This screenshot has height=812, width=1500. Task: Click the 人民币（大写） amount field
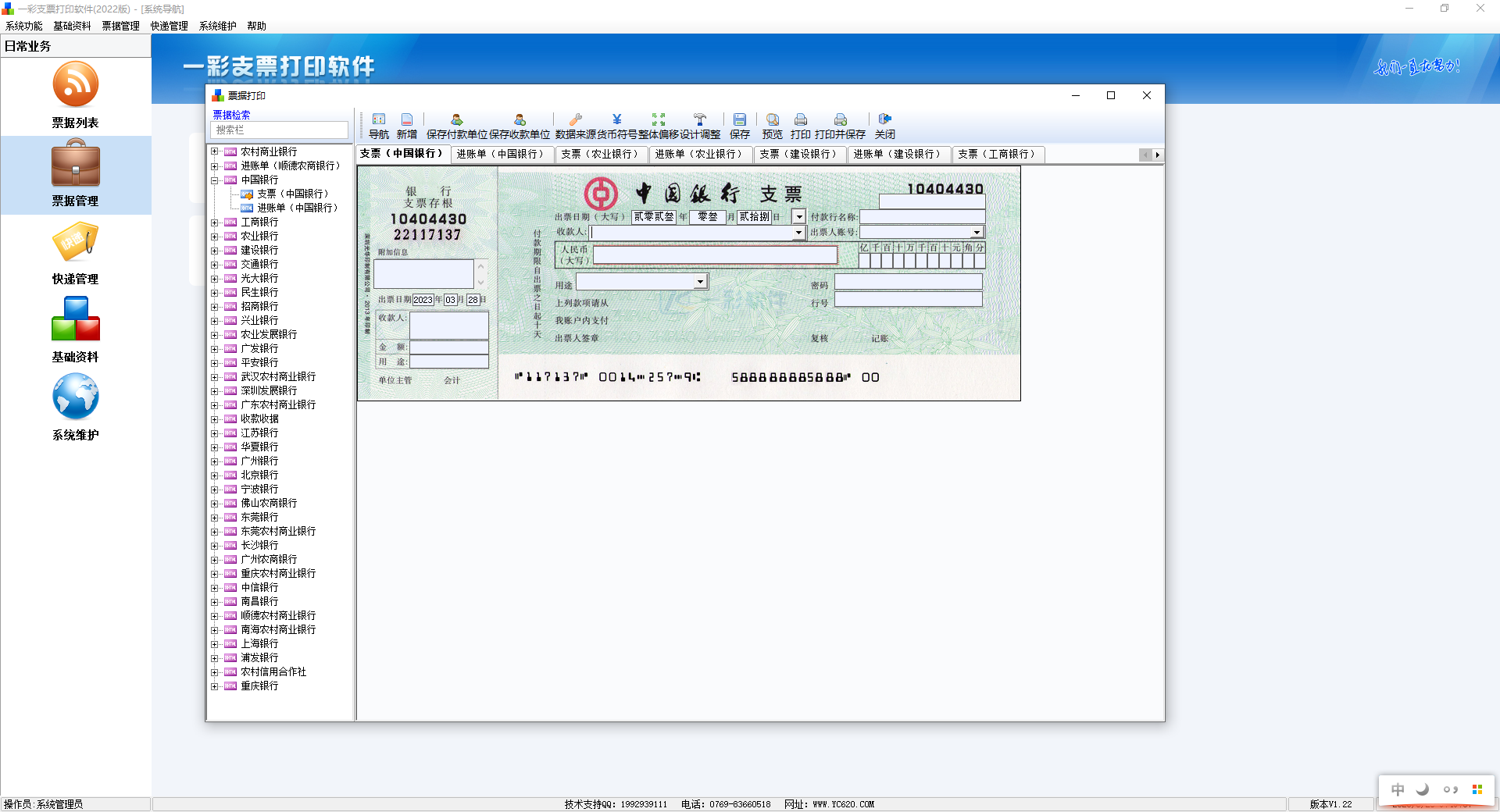tap(715, 255)
